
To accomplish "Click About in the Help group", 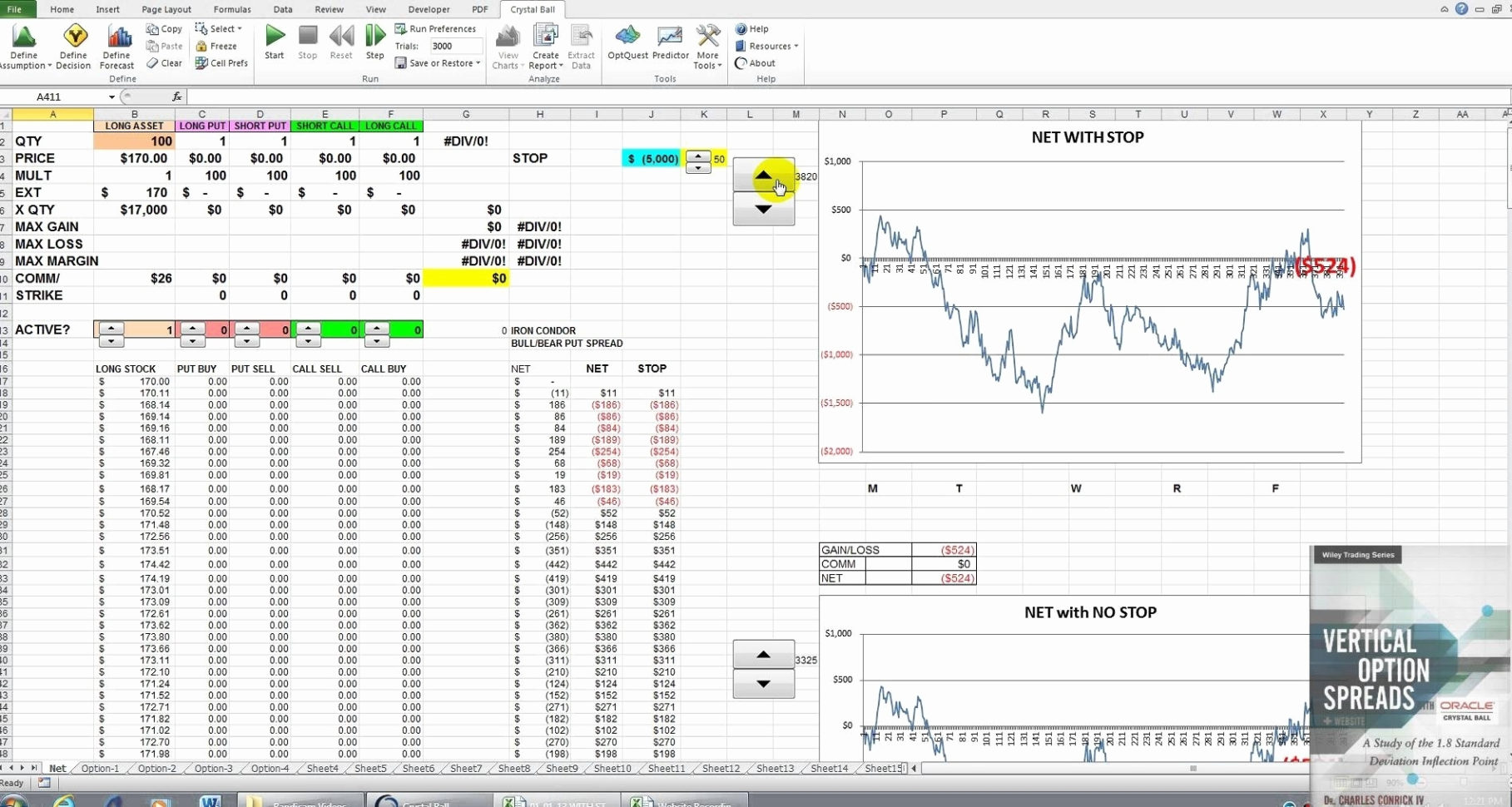I will [754, 62].
